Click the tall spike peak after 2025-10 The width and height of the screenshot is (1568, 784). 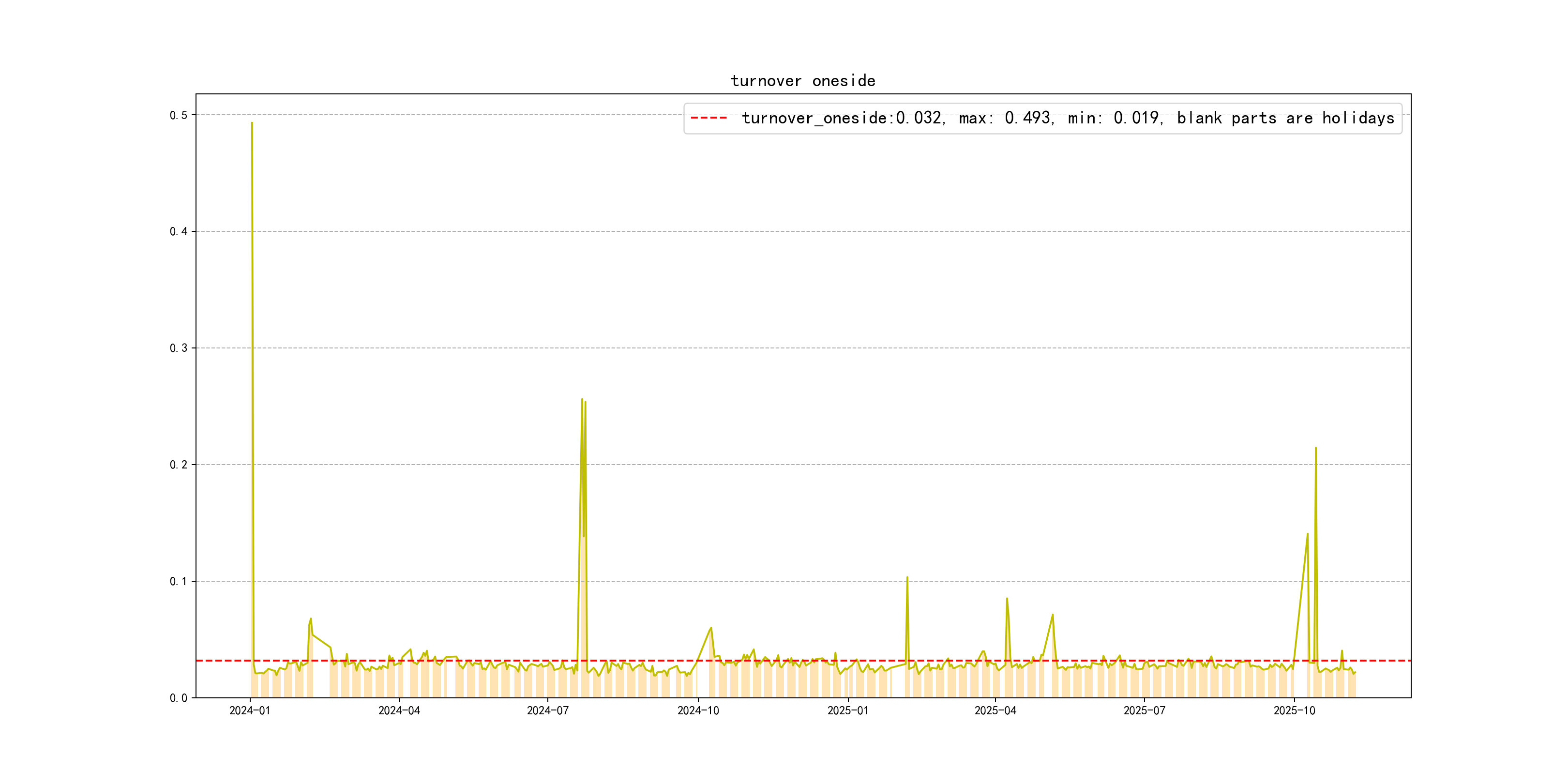[x=1315, y=449]
